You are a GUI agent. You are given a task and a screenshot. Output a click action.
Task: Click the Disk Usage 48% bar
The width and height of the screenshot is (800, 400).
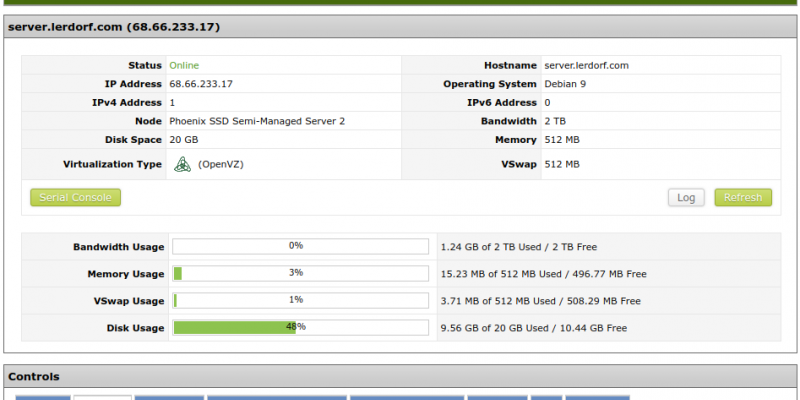coord(301,328)
